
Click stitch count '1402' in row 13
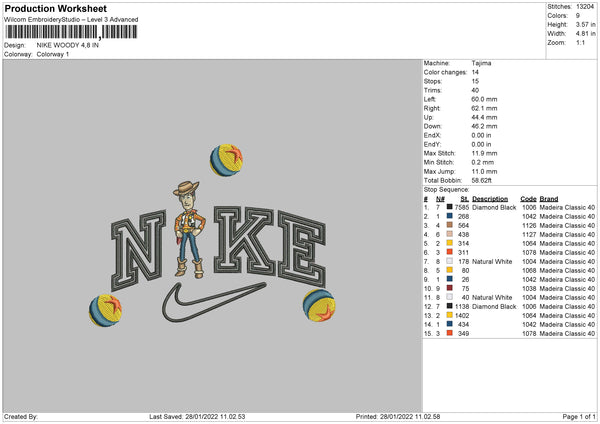pyautogui.click(x=462, y=315)
